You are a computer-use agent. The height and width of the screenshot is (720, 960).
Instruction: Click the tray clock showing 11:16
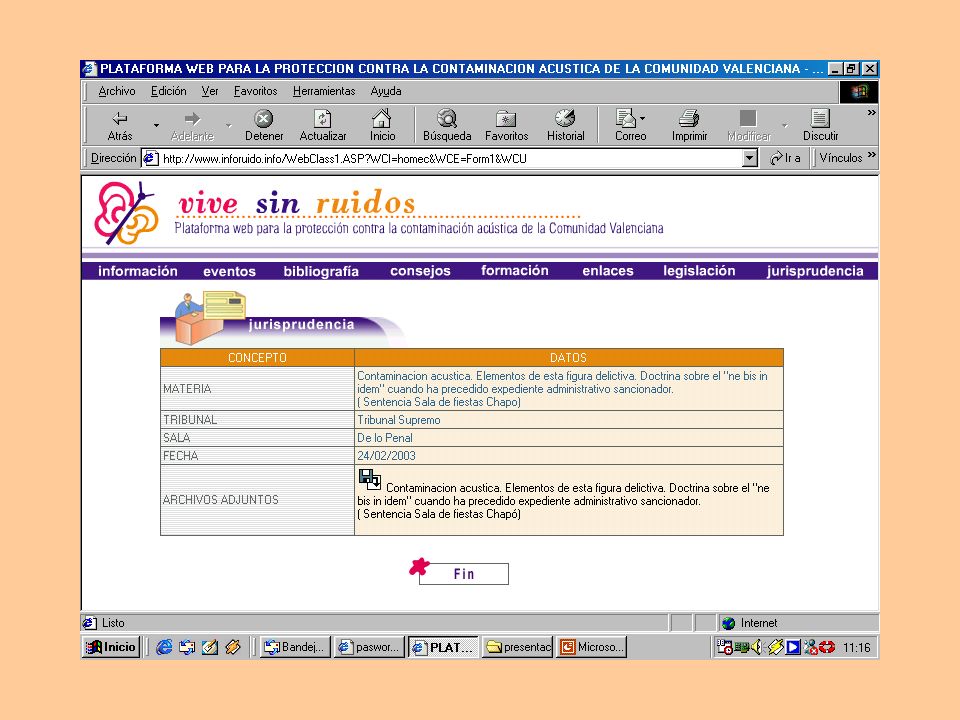tap(857, 648)
